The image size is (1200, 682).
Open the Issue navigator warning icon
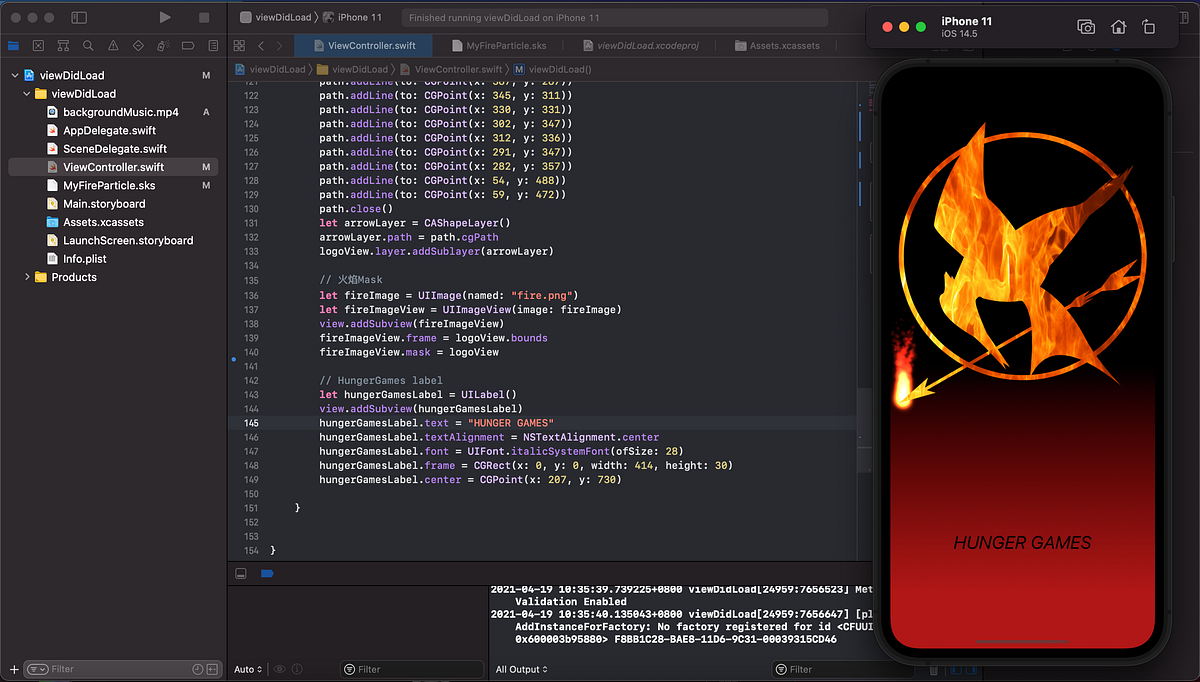click(113, 45)
